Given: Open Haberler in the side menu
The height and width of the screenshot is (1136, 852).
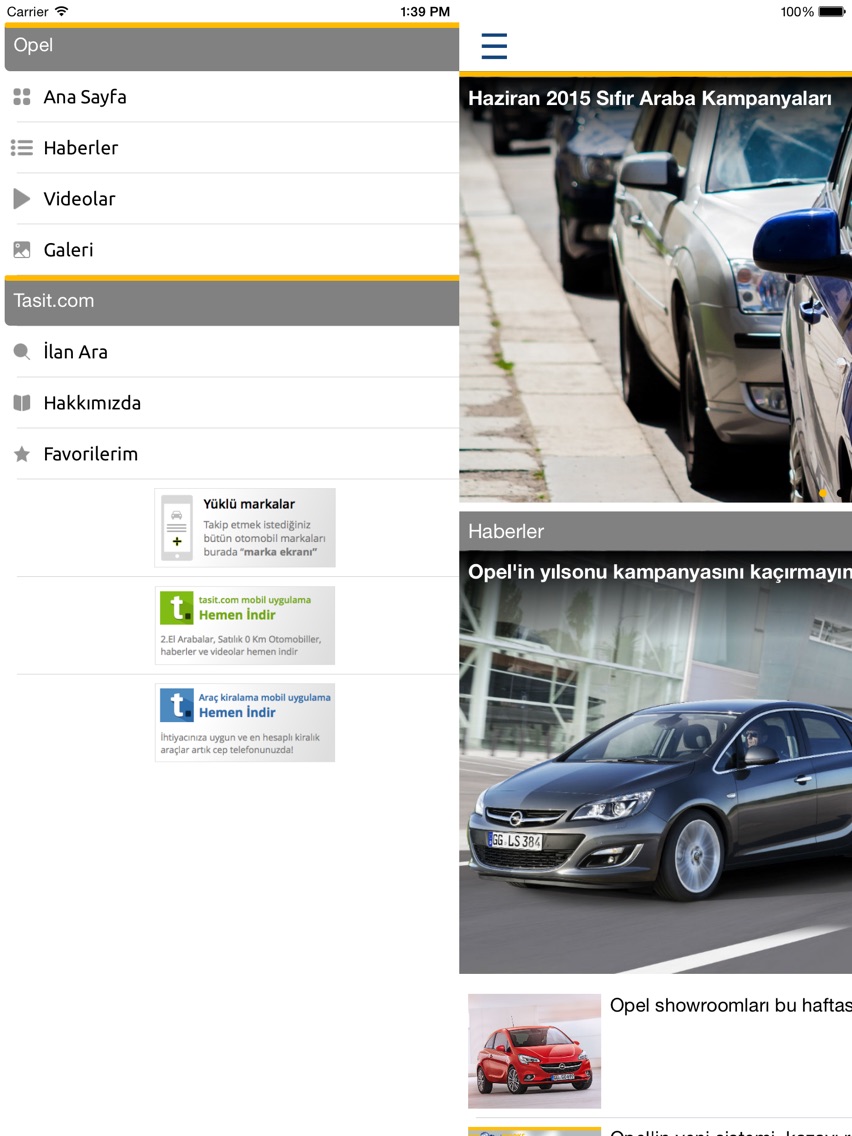Looking at the screenshot, I should pyautogui.click(x=232, y=148).
